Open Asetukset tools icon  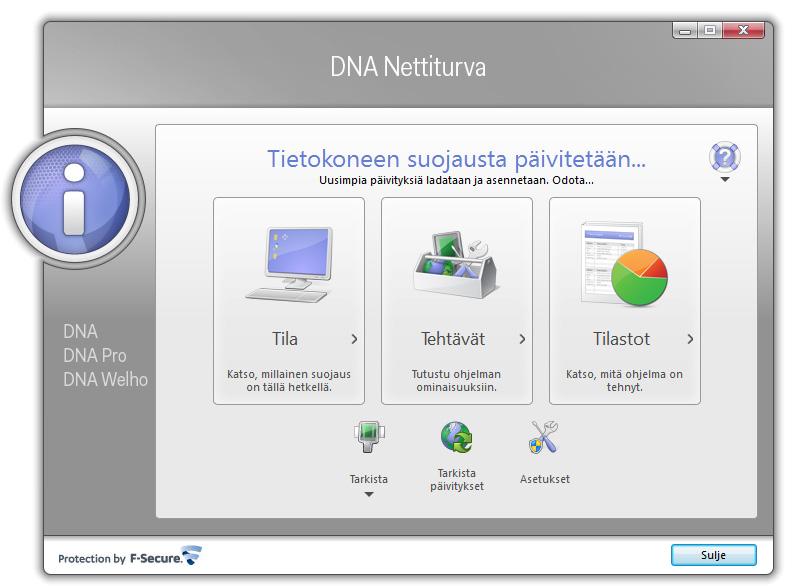tap(545, 437)
